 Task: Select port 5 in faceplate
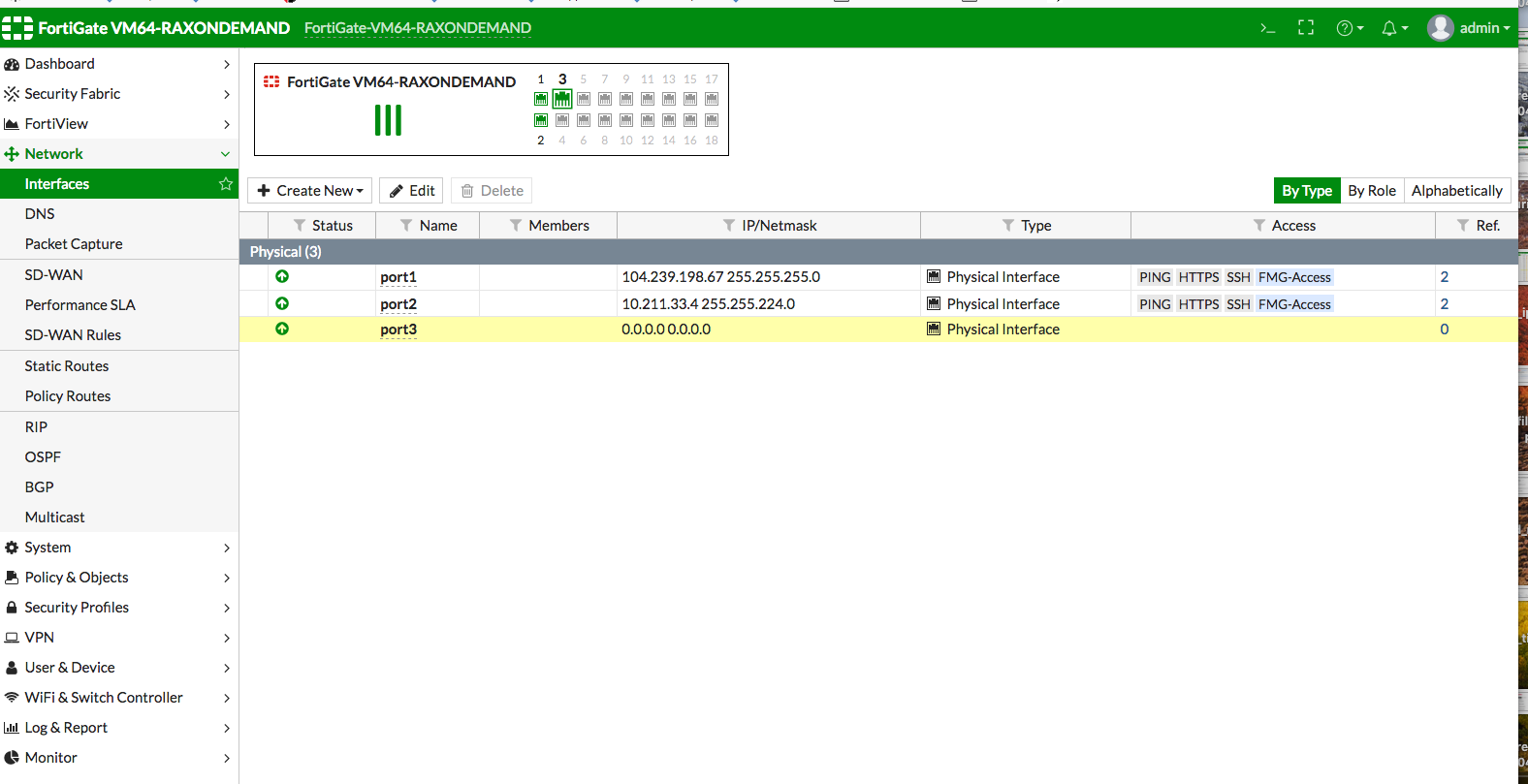pyautogui.click(x=584, y=99)
